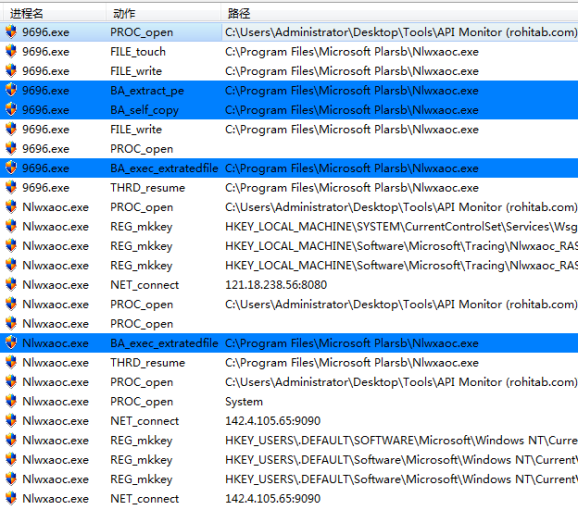This screenshot has height=511, width=578.
Task: Click path cell of the FILE_touch row
Action: [352, 52]
